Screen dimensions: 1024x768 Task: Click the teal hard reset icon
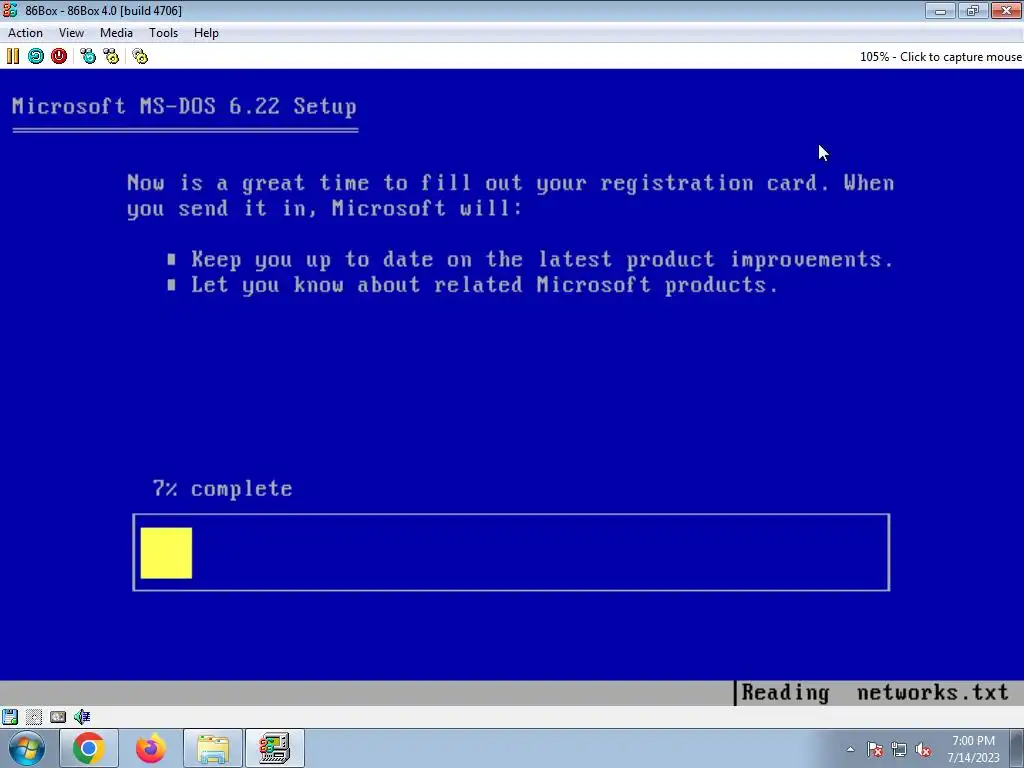(x=35, y=56)
